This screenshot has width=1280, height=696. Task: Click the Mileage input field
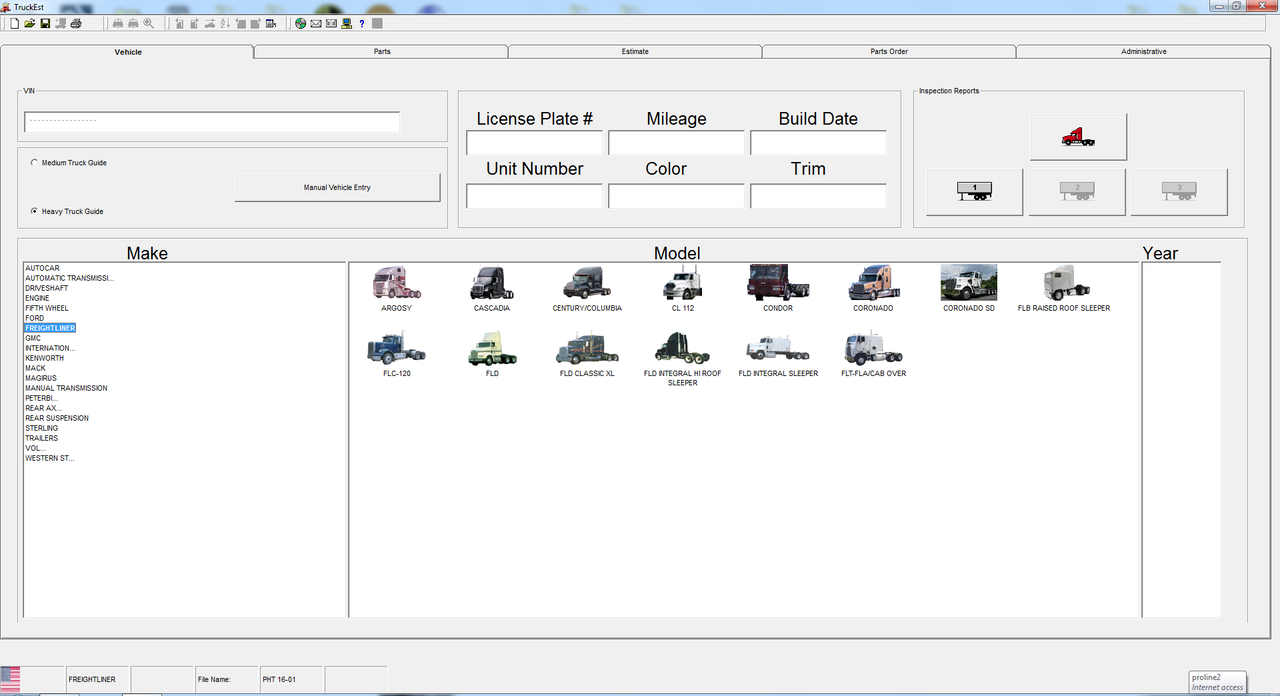pos(676,143)
